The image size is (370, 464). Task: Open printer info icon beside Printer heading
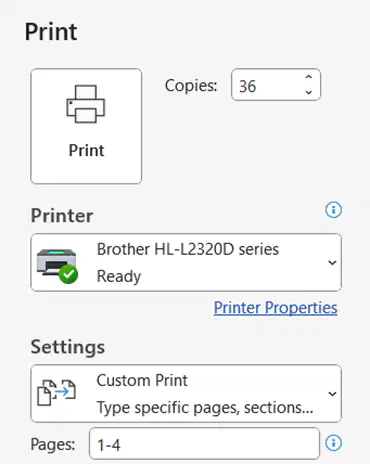[x=333, y=210]
